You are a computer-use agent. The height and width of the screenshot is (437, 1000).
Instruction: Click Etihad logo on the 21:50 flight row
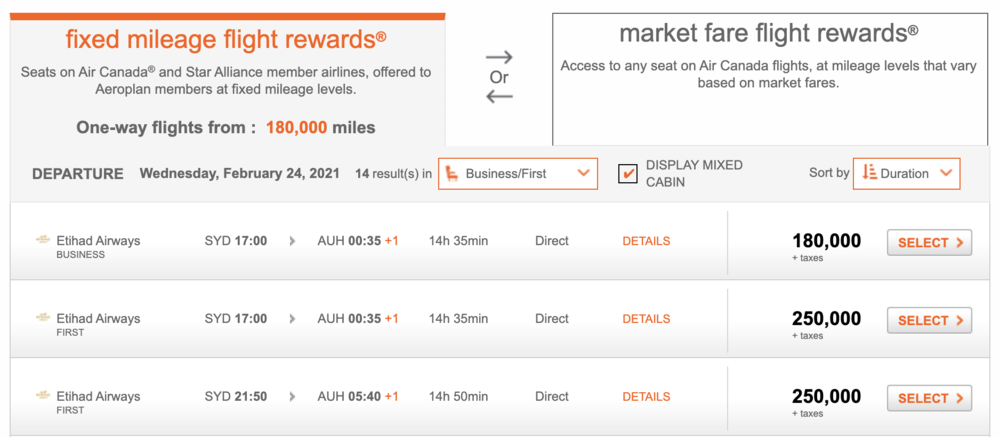pyautogui.click(x=43, y=396)
